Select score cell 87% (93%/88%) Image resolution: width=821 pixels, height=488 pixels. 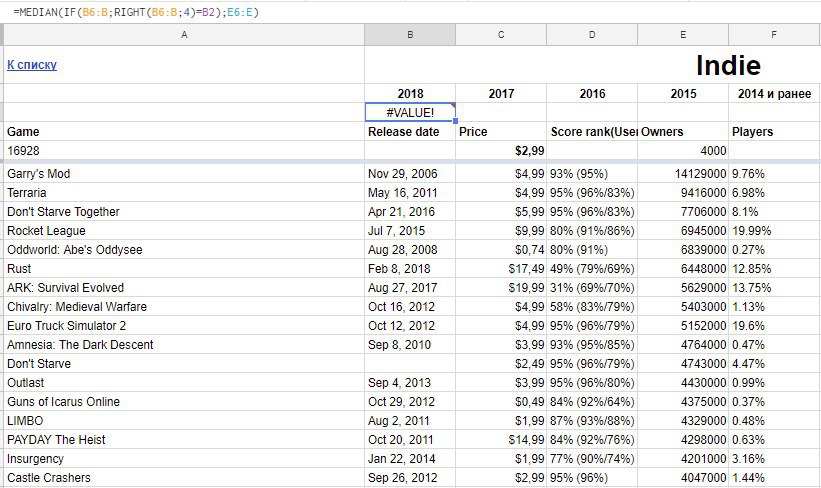click(x=592, y=420)
